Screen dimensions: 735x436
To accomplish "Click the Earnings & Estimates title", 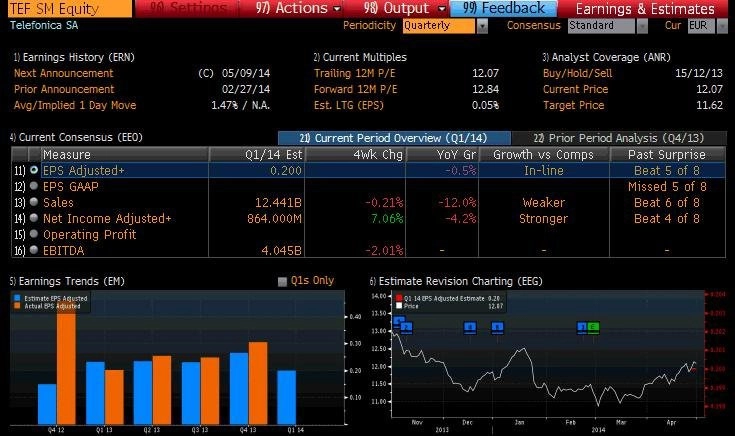I will 645,8.
